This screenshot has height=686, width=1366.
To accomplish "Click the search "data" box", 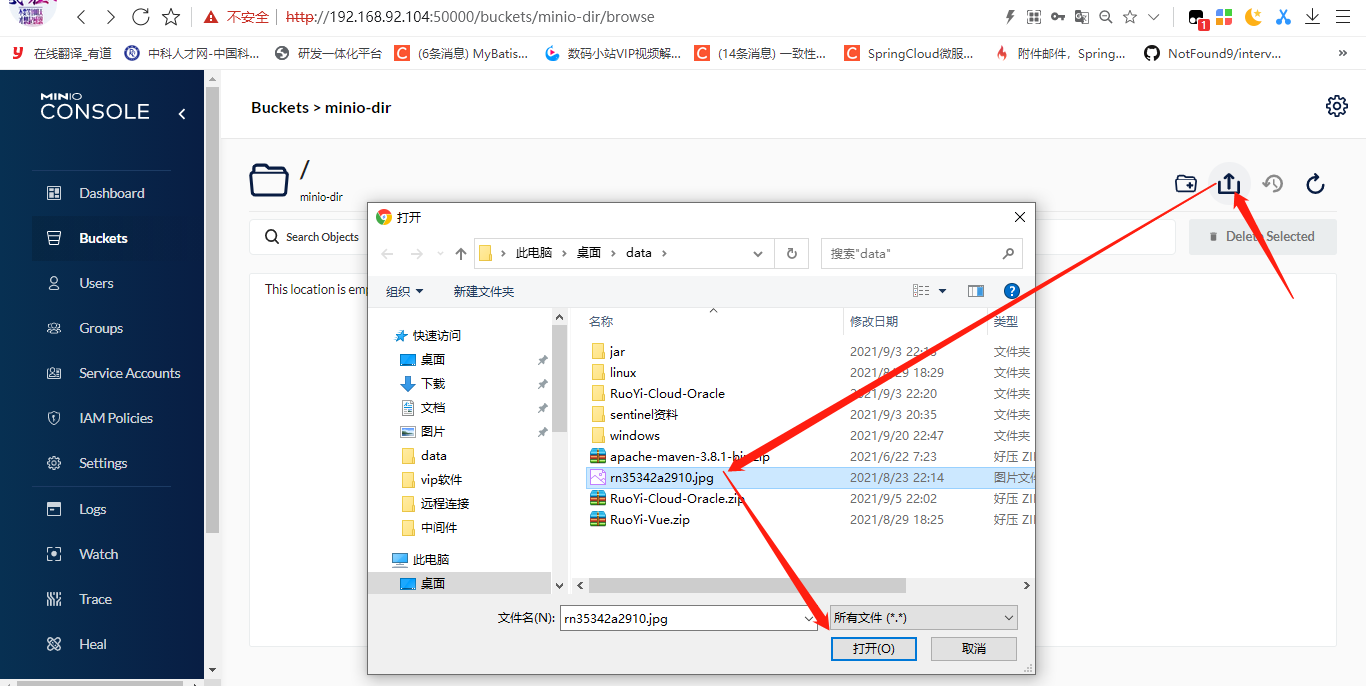I will coord(922,253).
